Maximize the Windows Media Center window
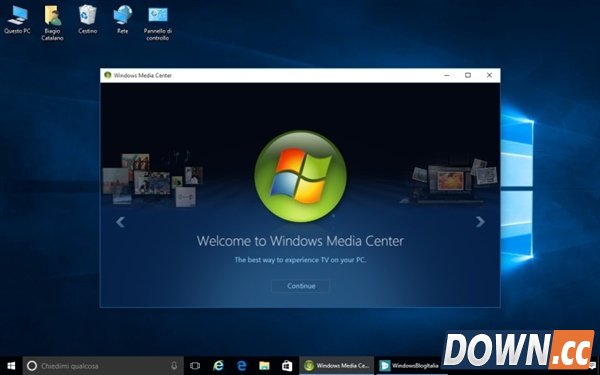The image size is (600, 375). pos(468,75)
